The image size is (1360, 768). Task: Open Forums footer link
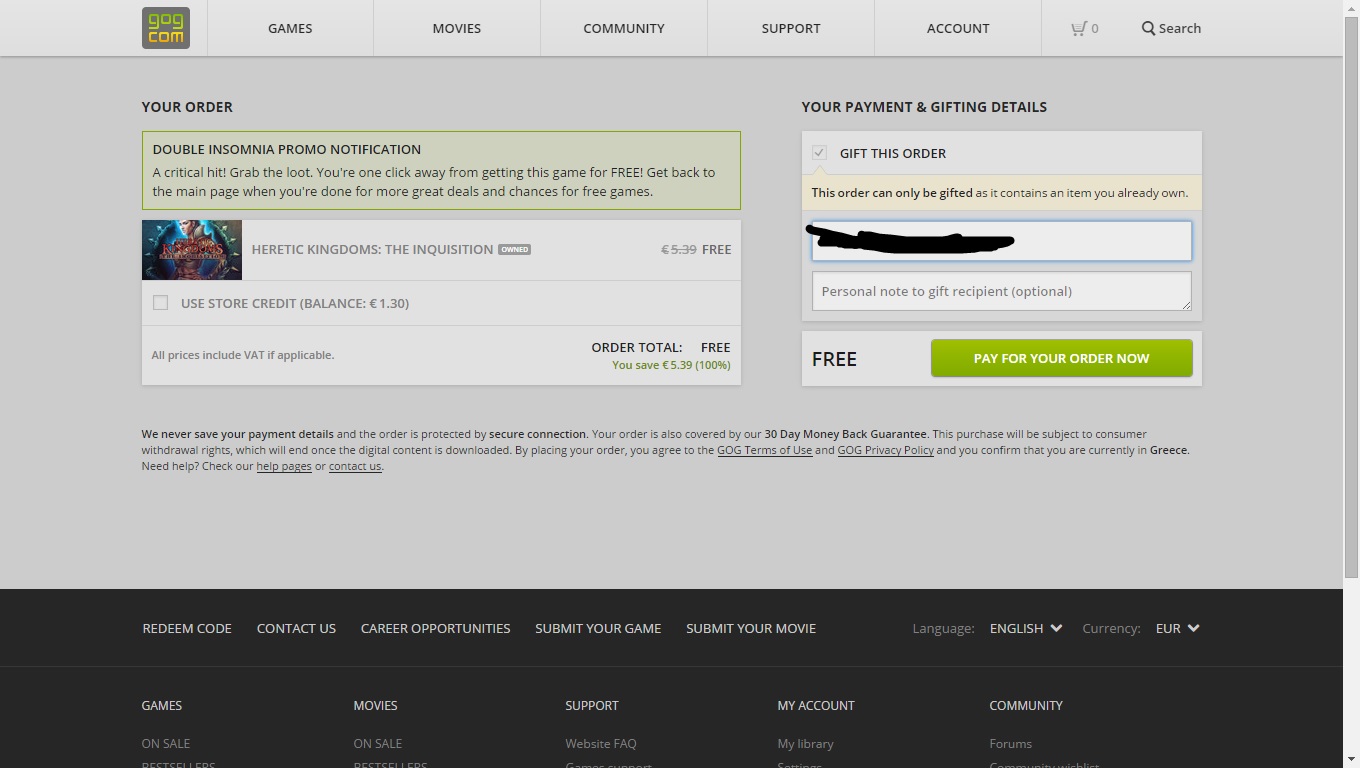tap(1010, 743)
